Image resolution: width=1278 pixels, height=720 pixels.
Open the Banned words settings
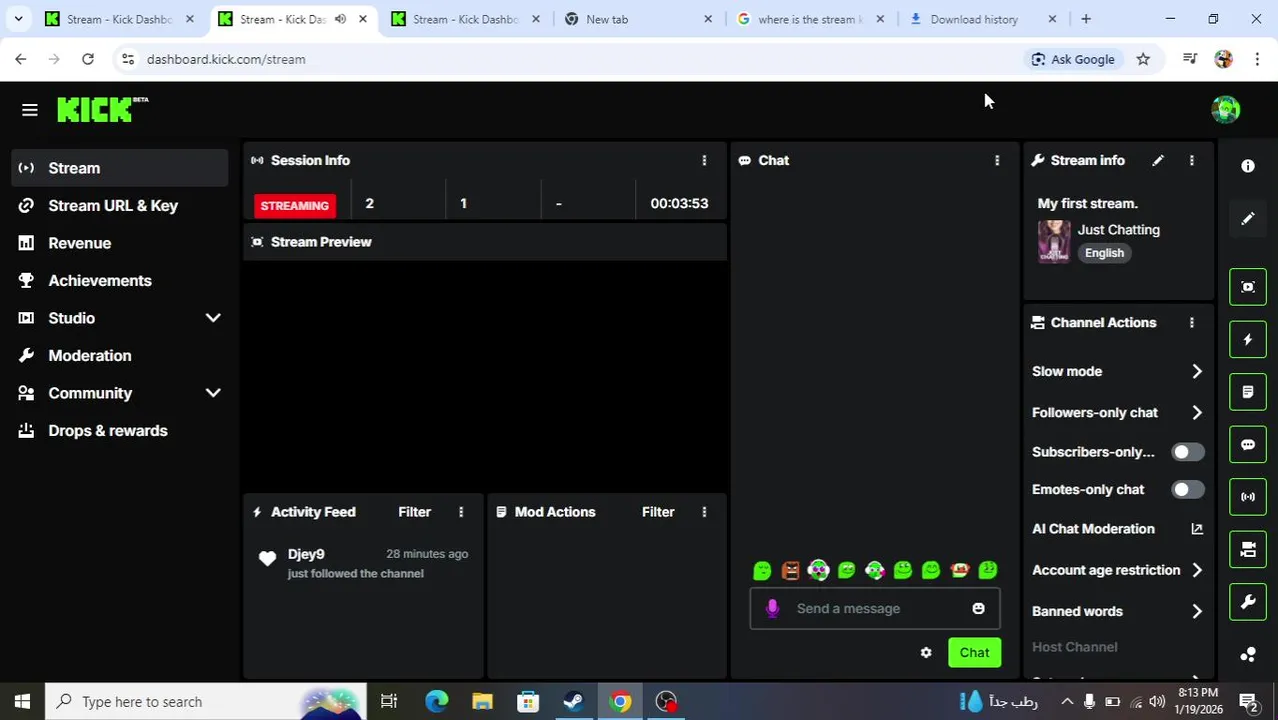(1197, 611)
